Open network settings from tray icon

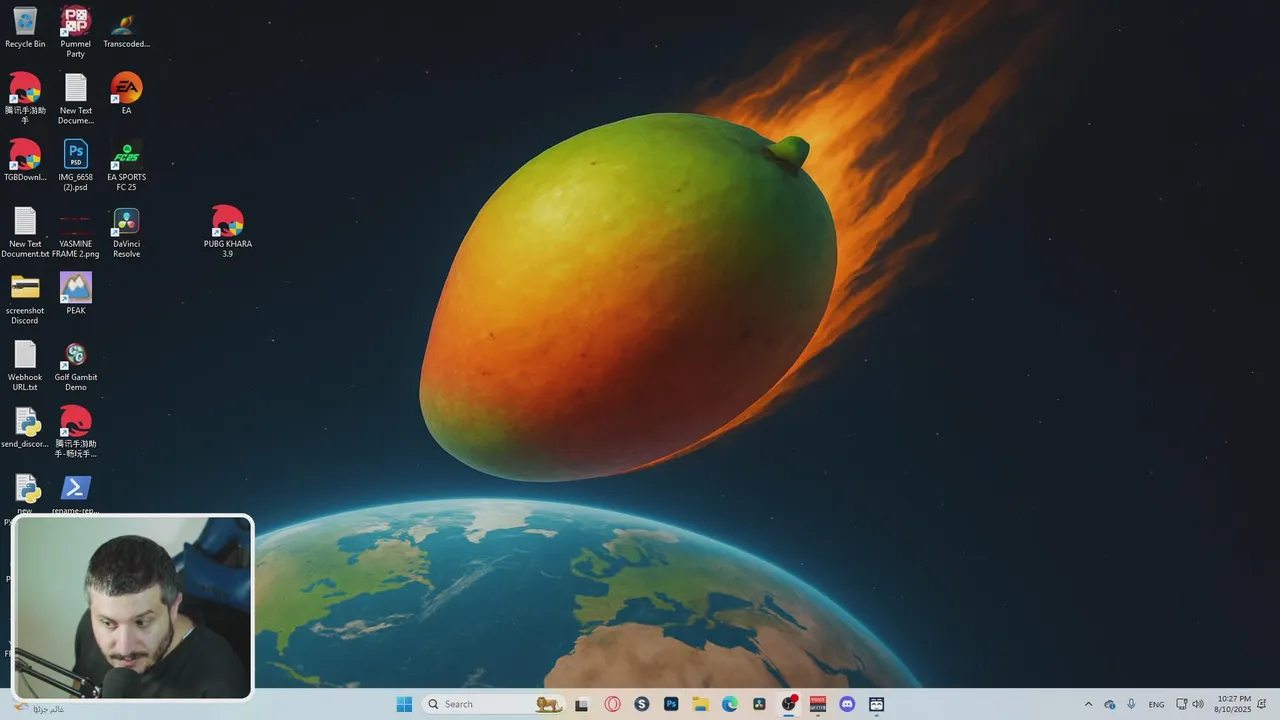tap(1181, 704)
